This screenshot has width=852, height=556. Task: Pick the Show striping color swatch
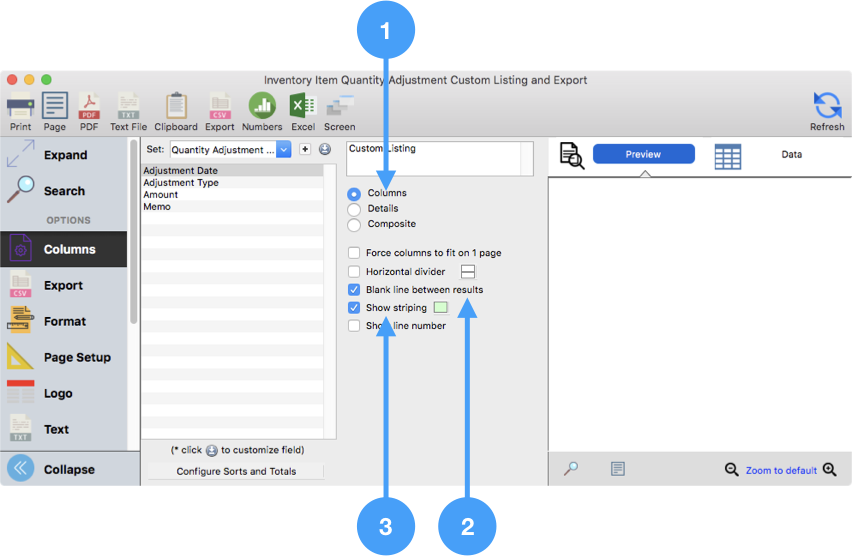pyautogui.click(x=440, y=308)
